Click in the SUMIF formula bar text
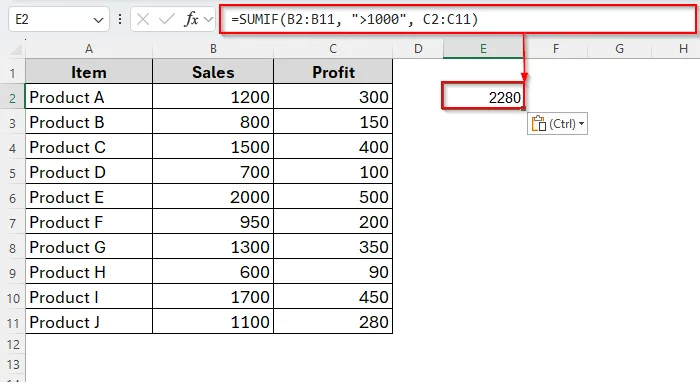 pyautogui.click(x=354, y=19)
